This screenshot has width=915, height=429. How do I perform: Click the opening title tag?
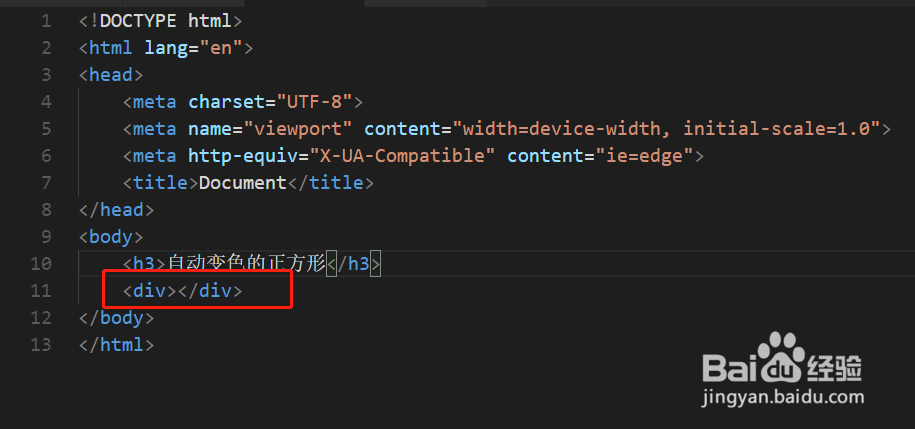coord(160,183)
